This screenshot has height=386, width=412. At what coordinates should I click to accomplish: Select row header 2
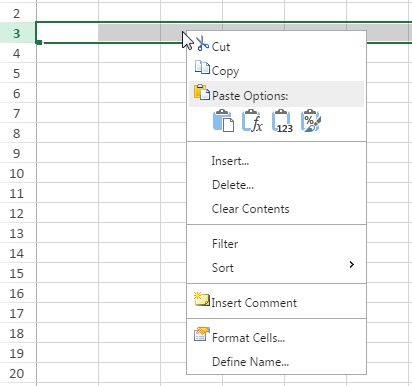(x=17, y=13)
